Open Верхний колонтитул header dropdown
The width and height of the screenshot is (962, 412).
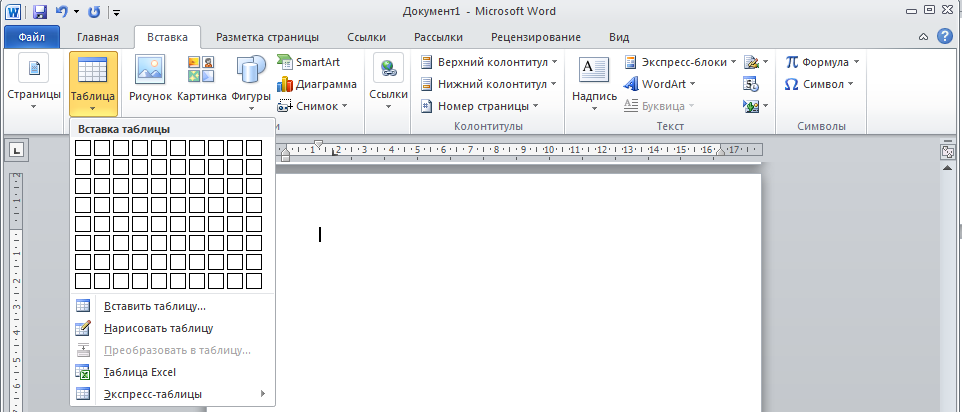point(490,62)
